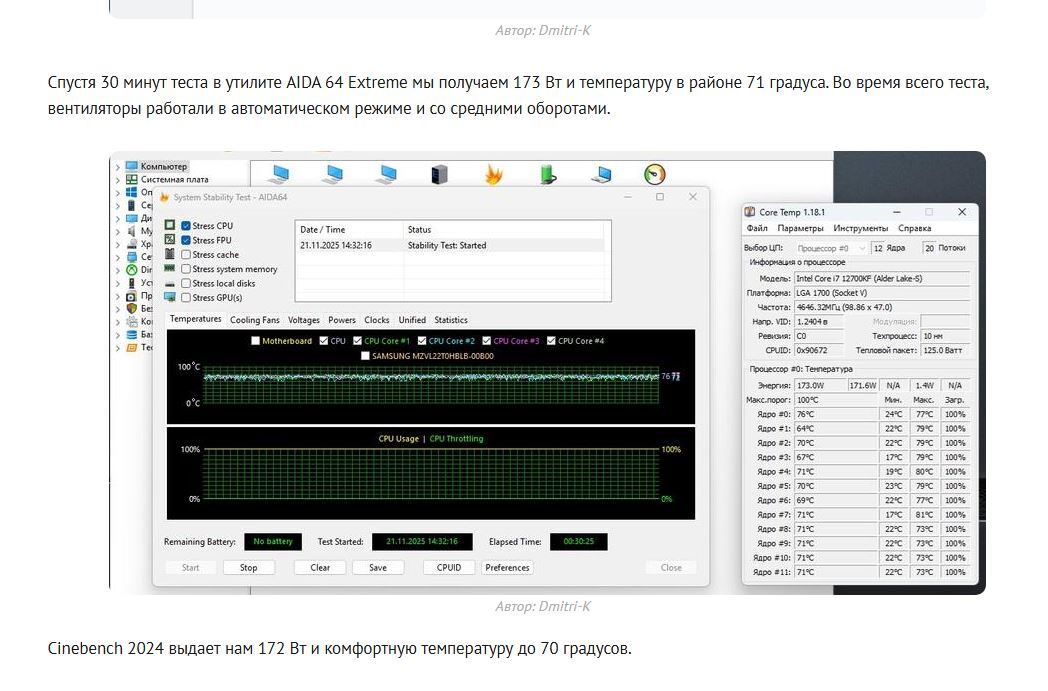The image size is (1048, 691).
Task: Click the Core Temp title bar icon
Action: pyautogui.click(x=750, y=212)
